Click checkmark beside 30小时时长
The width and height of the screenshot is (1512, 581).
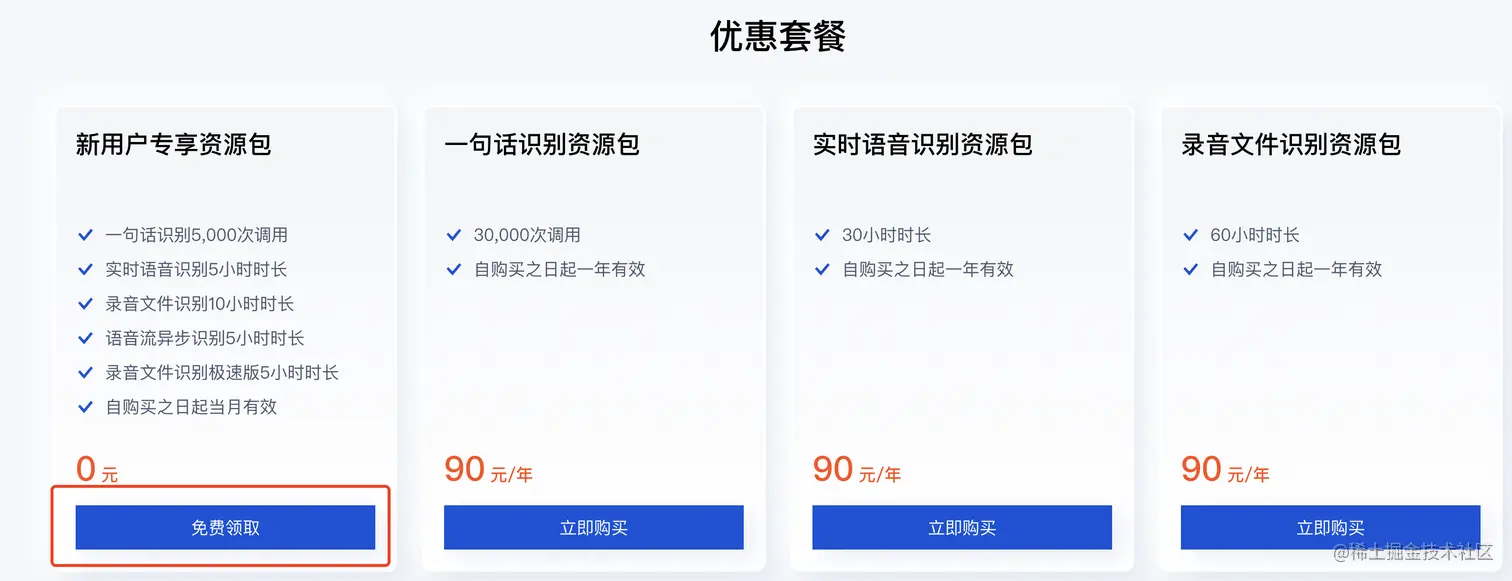(x=822, y=235)
